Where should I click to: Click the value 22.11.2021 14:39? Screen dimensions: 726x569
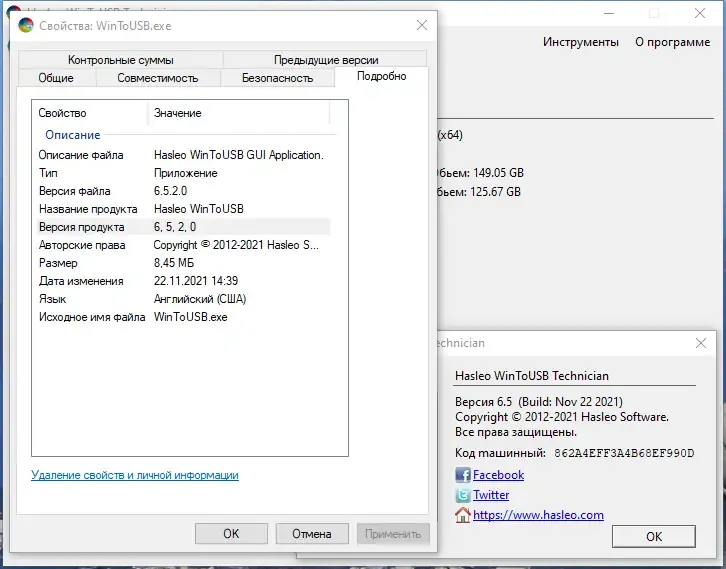[x=196, y=281]
